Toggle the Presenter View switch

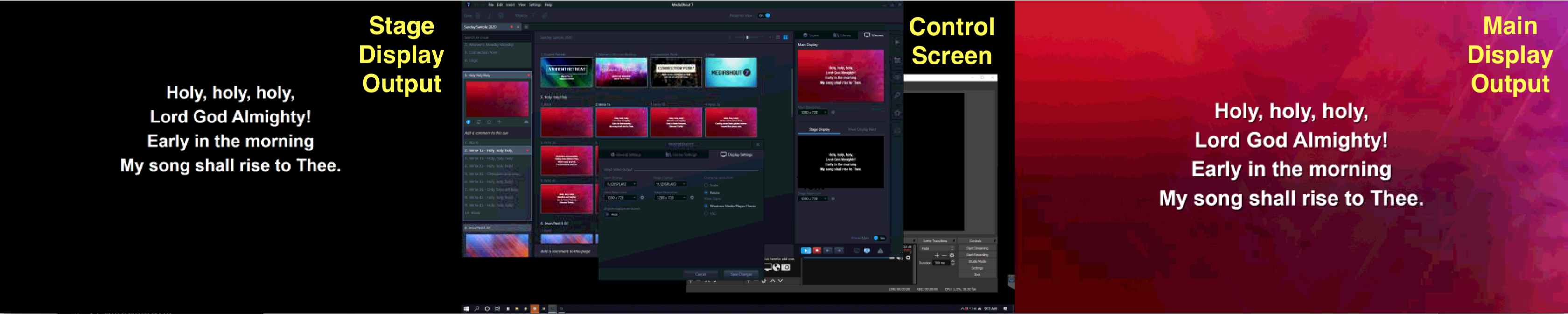coord(764,16)
